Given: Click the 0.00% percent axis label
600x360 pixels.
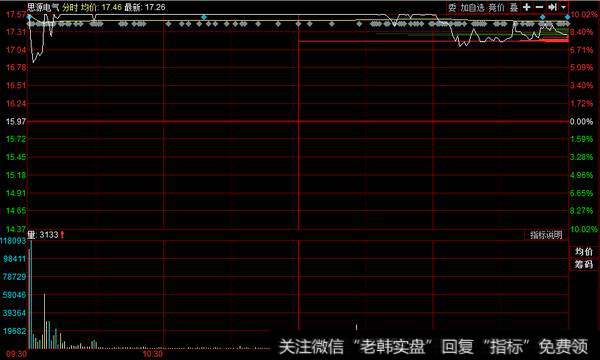Looking at the screenshot, I should (581, 122).
